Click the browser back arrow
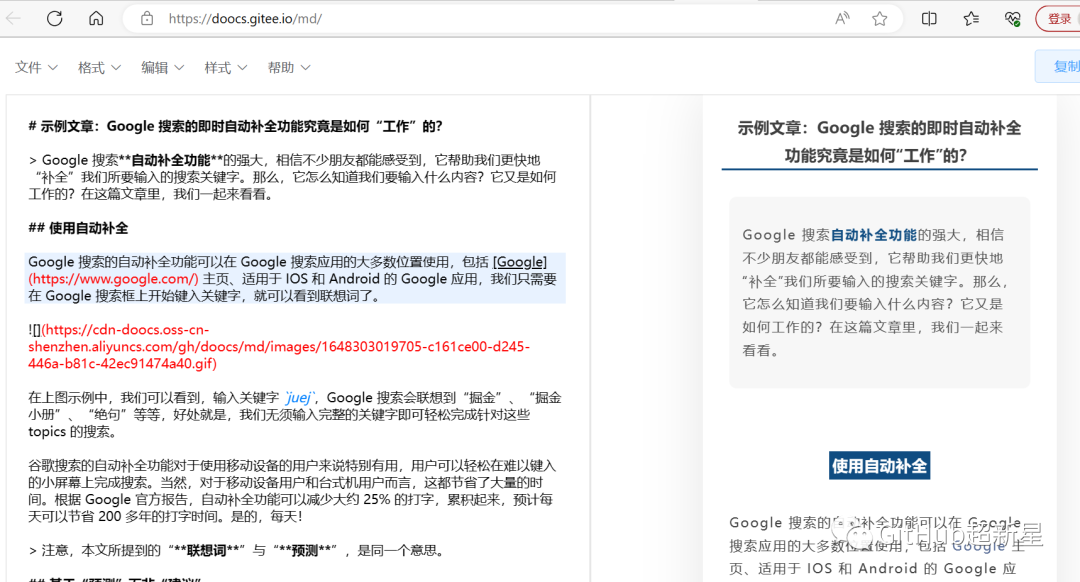The image size is (1080, 582). (x=12, y=19)
